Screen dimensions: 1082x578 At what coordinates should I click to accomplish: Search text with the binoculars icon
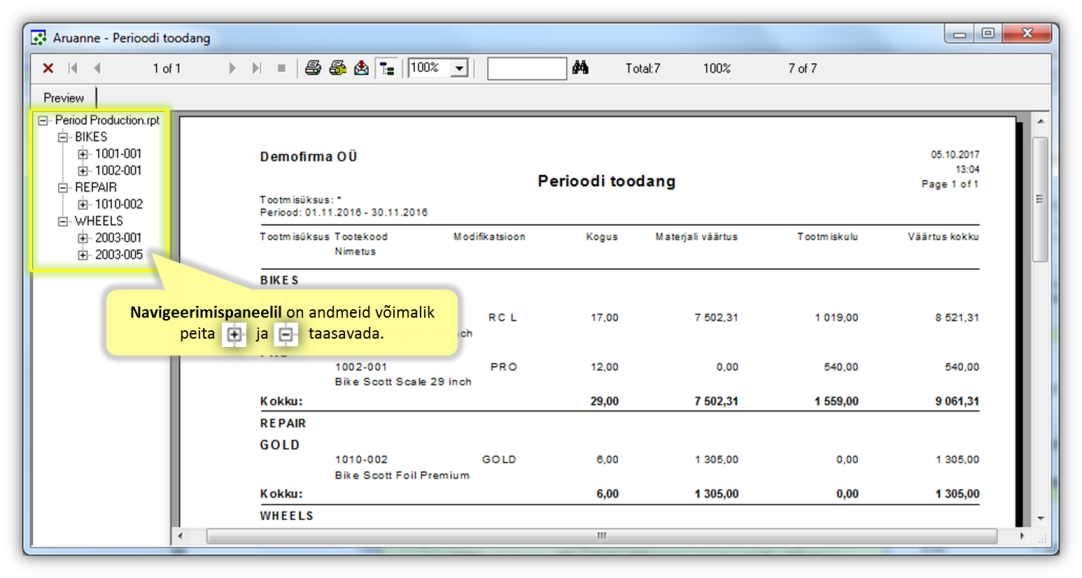click(x=580, y=68)
